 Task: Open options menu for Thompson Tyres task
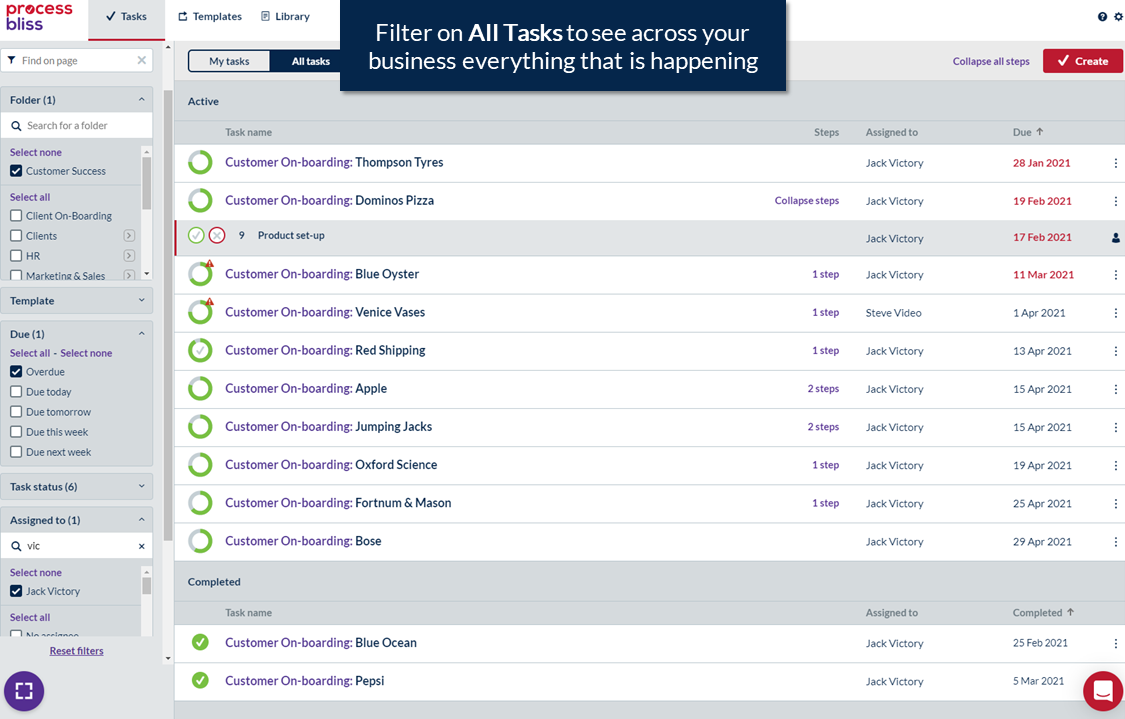pyautogui.click(x=1116, y=163)
